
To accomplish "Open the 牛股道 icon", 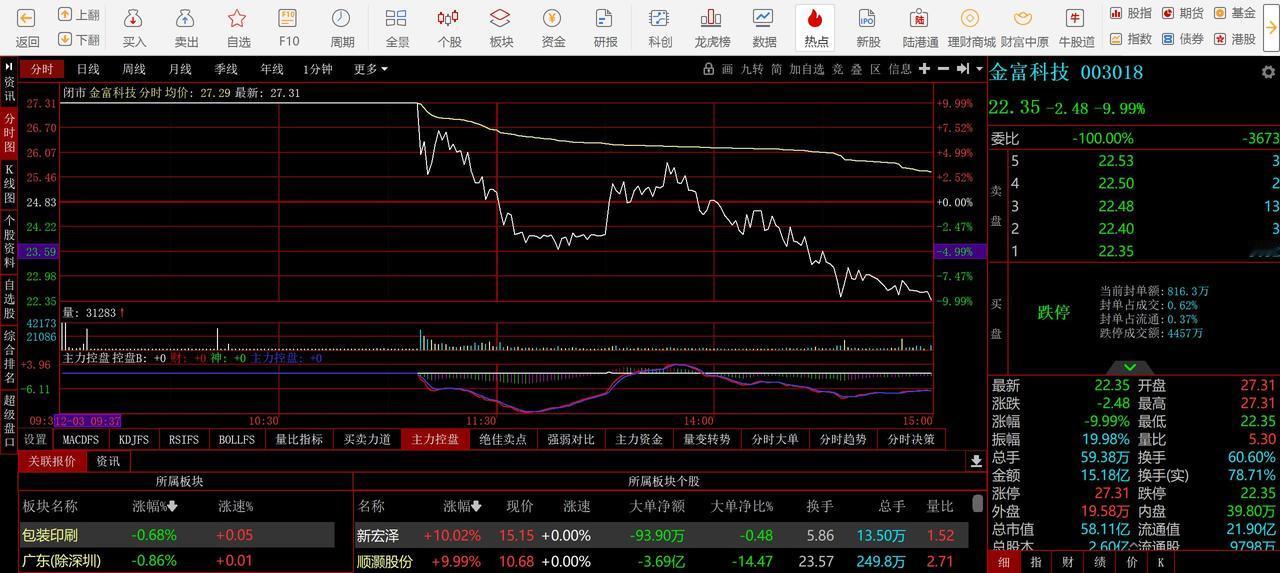I will [x=1075, y=18].
